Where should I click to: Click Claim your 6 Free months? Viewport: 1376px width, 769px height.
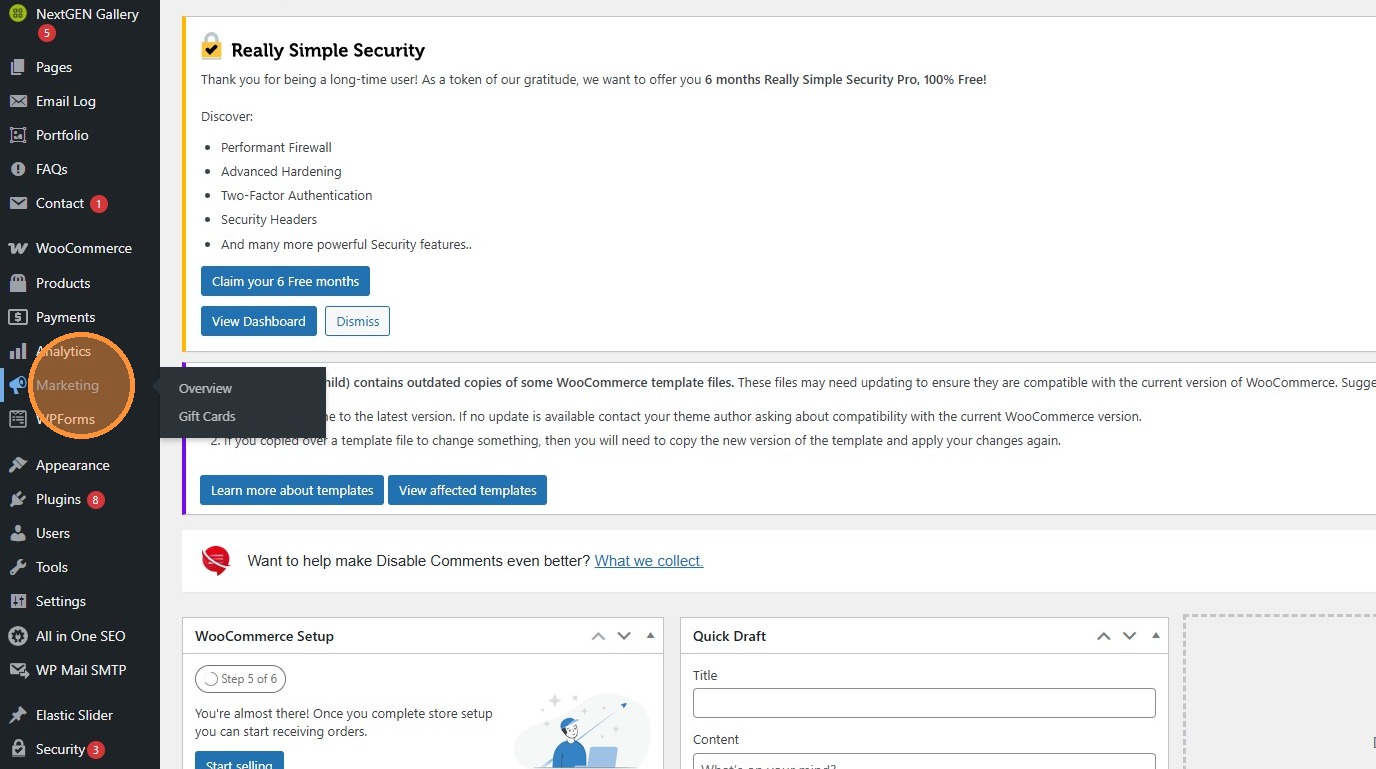click(285, 281)
